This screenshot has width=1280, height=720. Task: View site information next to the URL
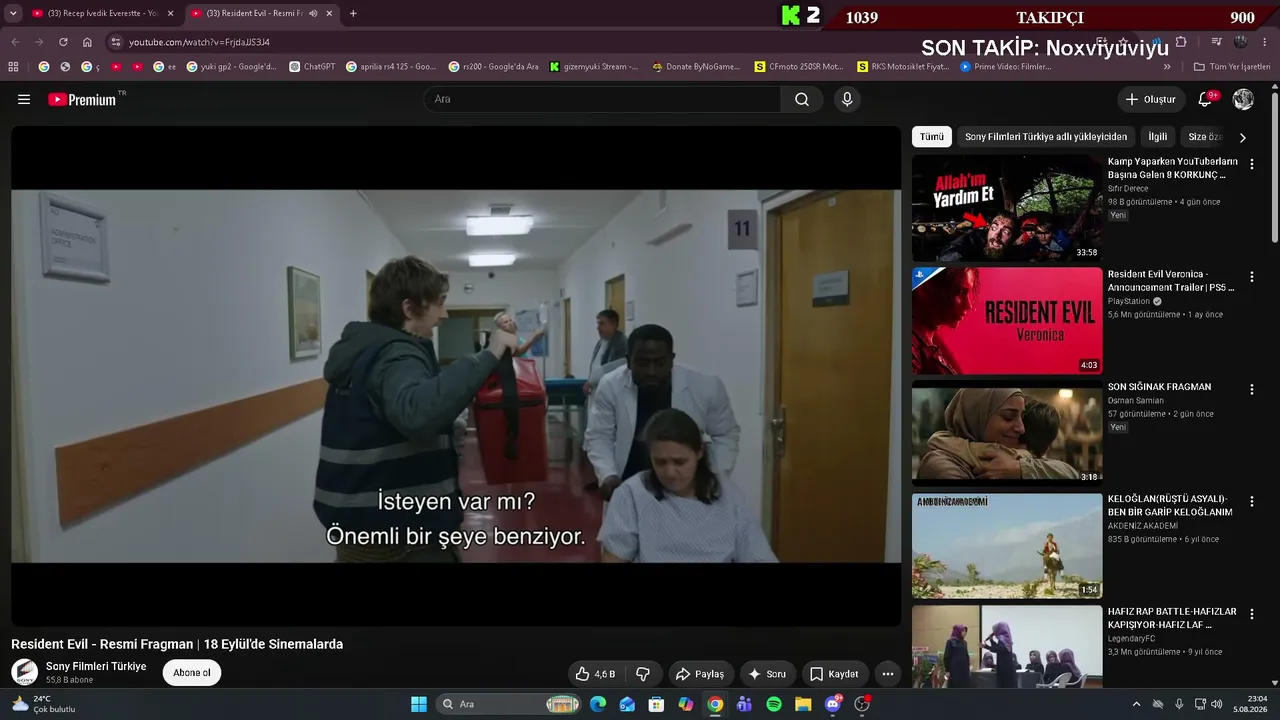[x=115, y=42]
